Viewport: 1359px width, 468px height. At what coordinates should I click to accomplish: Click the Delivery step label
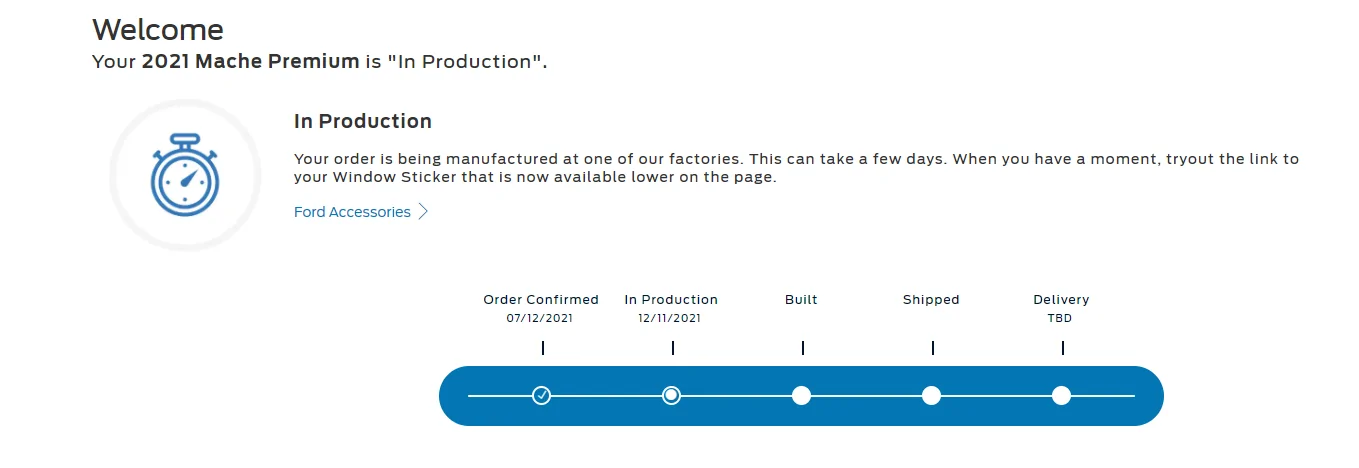[x=1061, y=300]
